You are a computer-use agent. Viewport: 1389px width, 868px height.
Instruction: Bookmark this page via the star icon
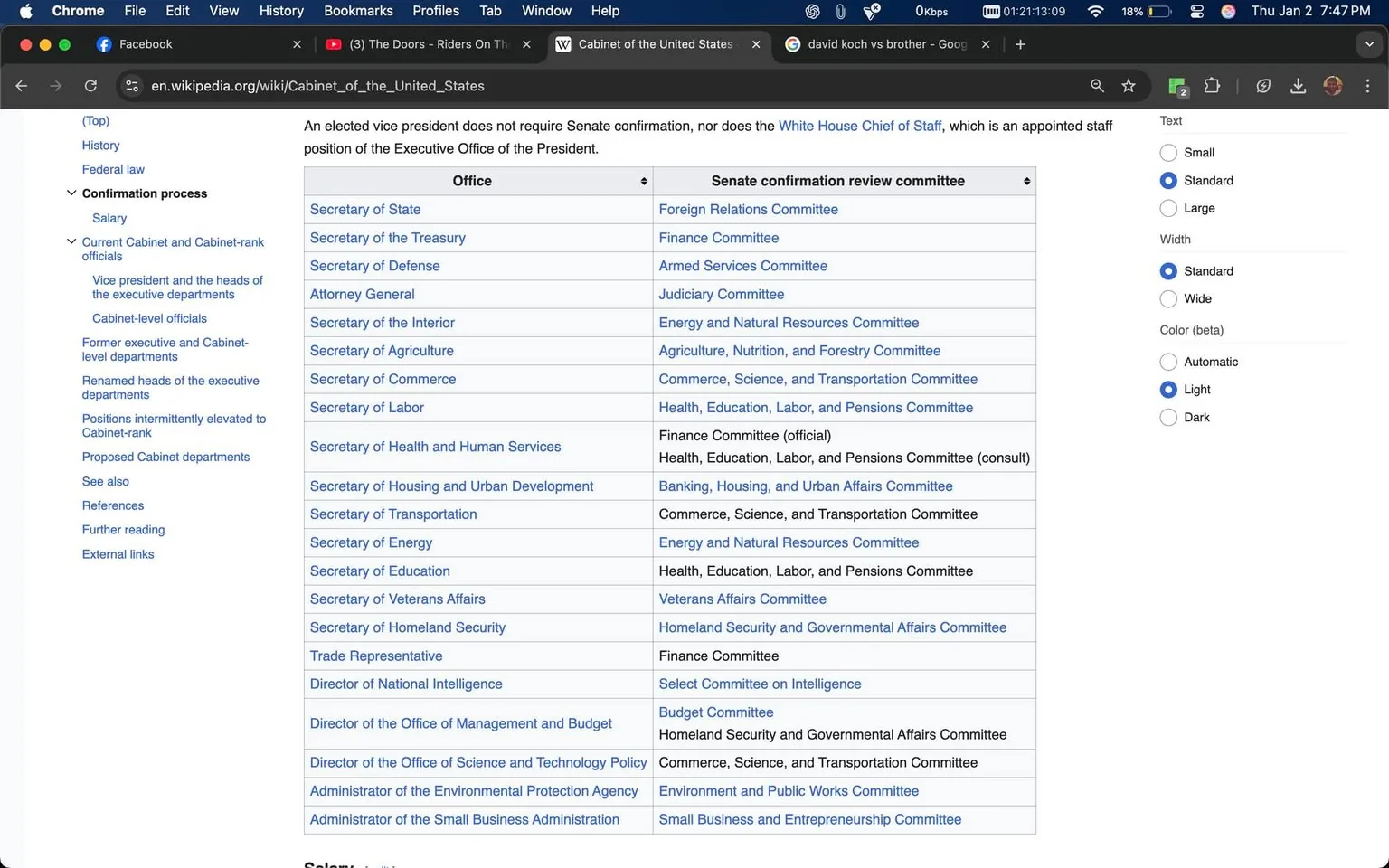pyautogui.click(x=1129, y=85)
